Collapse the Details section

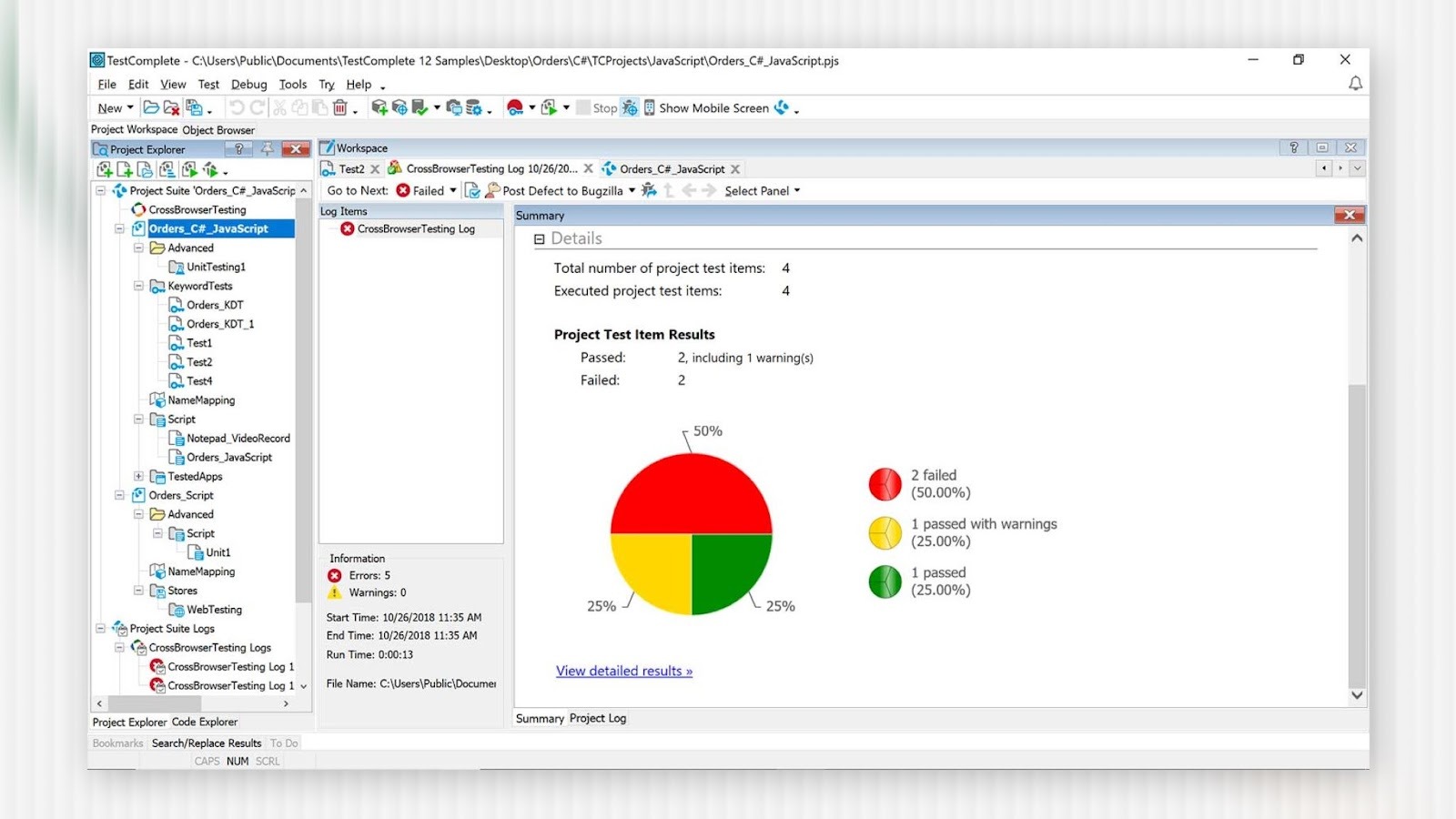[540, 239]
